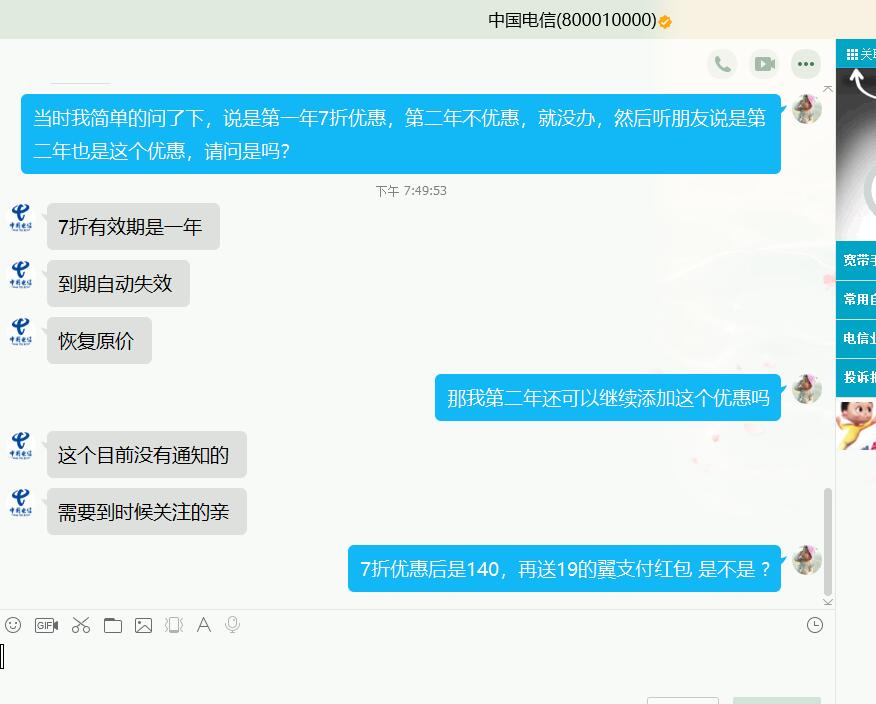Send a window shake
Screen dimensions: 876x704
(174, 625)
